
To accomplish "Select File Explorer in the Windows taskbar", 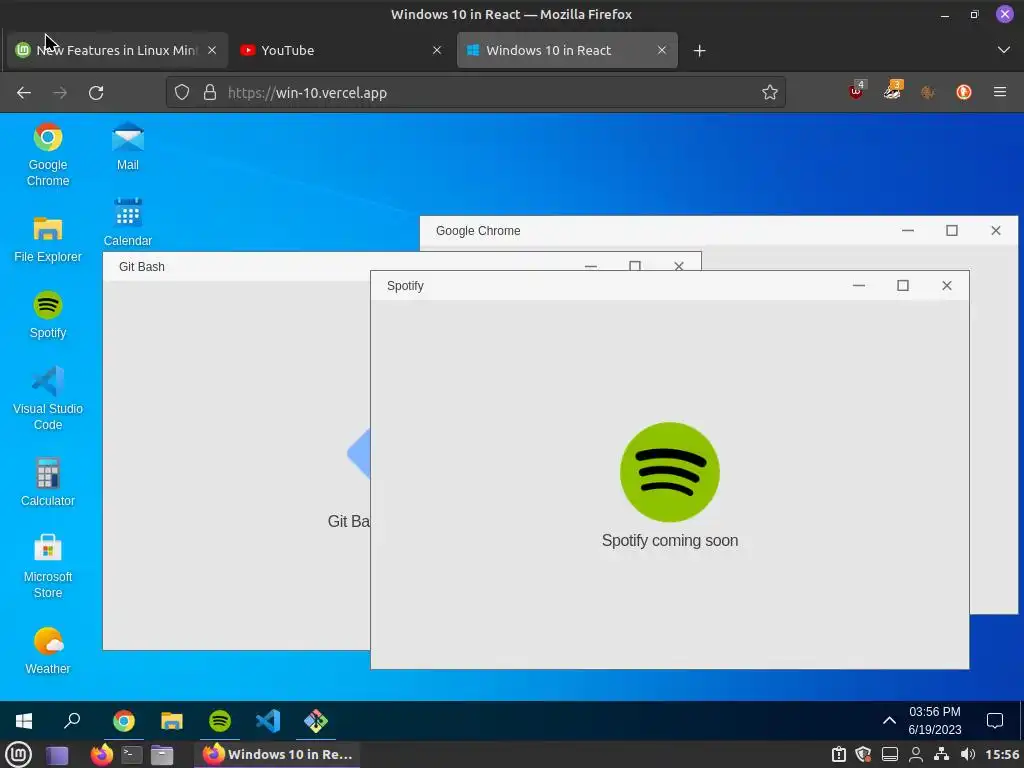I will [172, 721].
